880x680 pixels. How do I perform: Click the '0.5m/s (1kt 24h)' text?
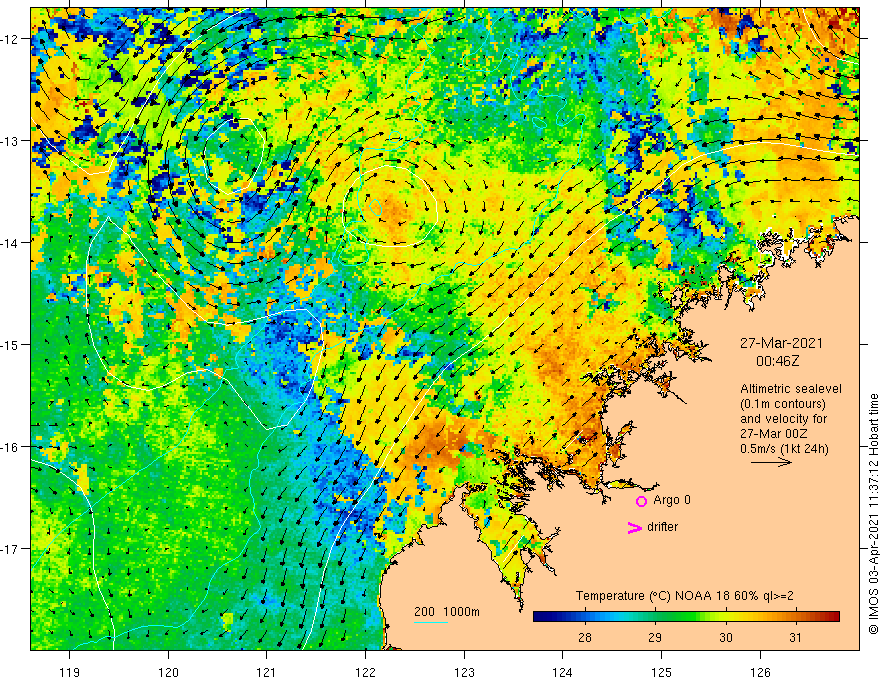tap(784, 449)
